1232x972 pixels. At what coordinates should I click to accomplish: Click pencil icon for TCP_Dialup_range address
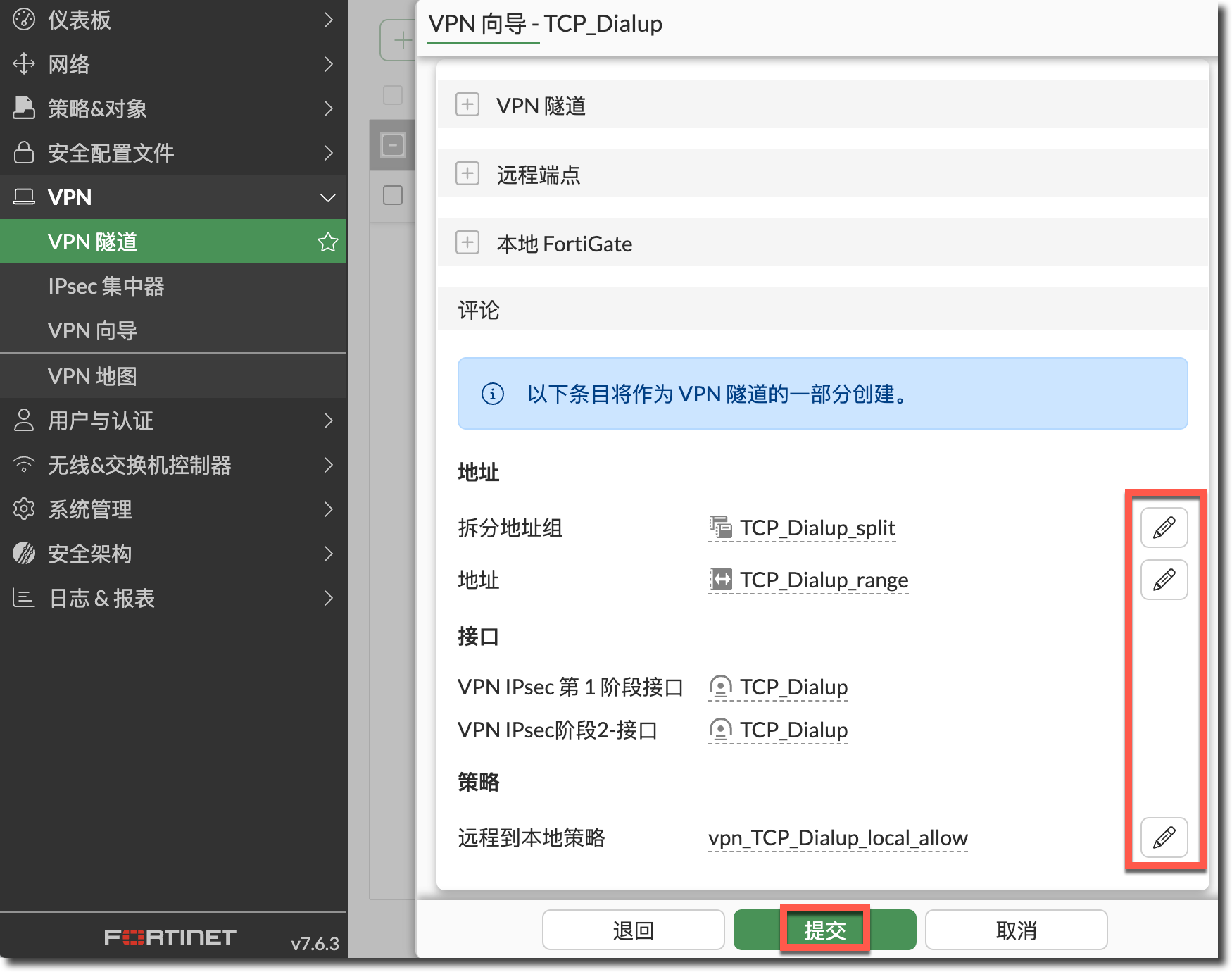tap(1164, 580)
